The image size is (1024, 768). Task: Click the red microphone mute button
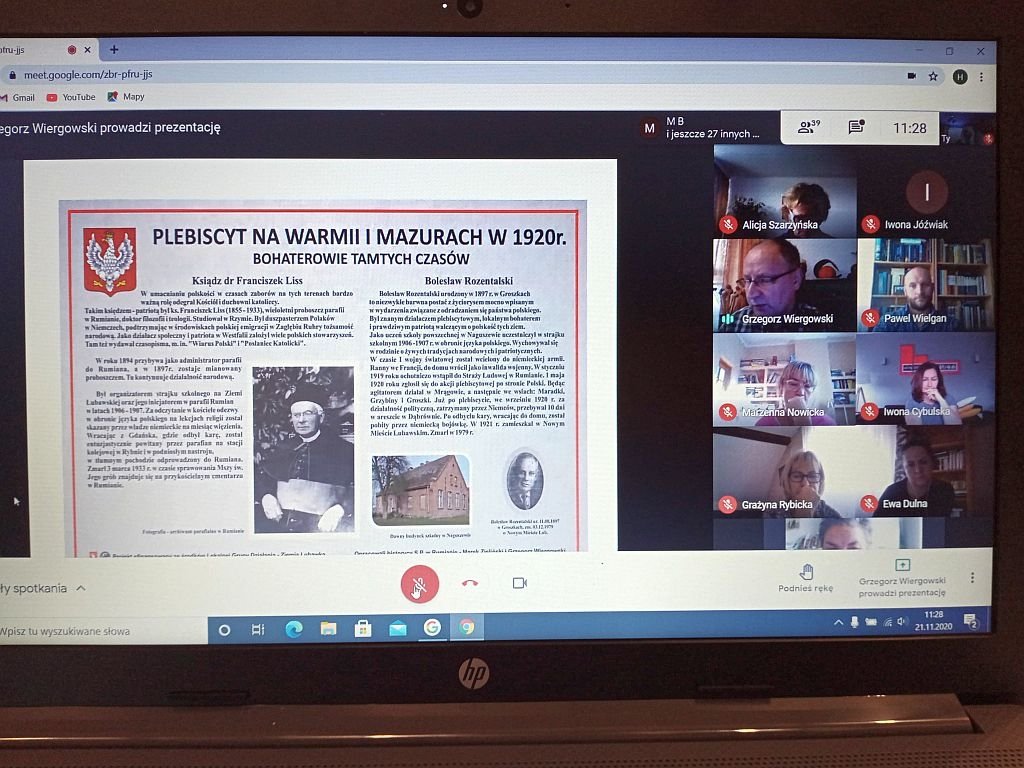point(419,584)
